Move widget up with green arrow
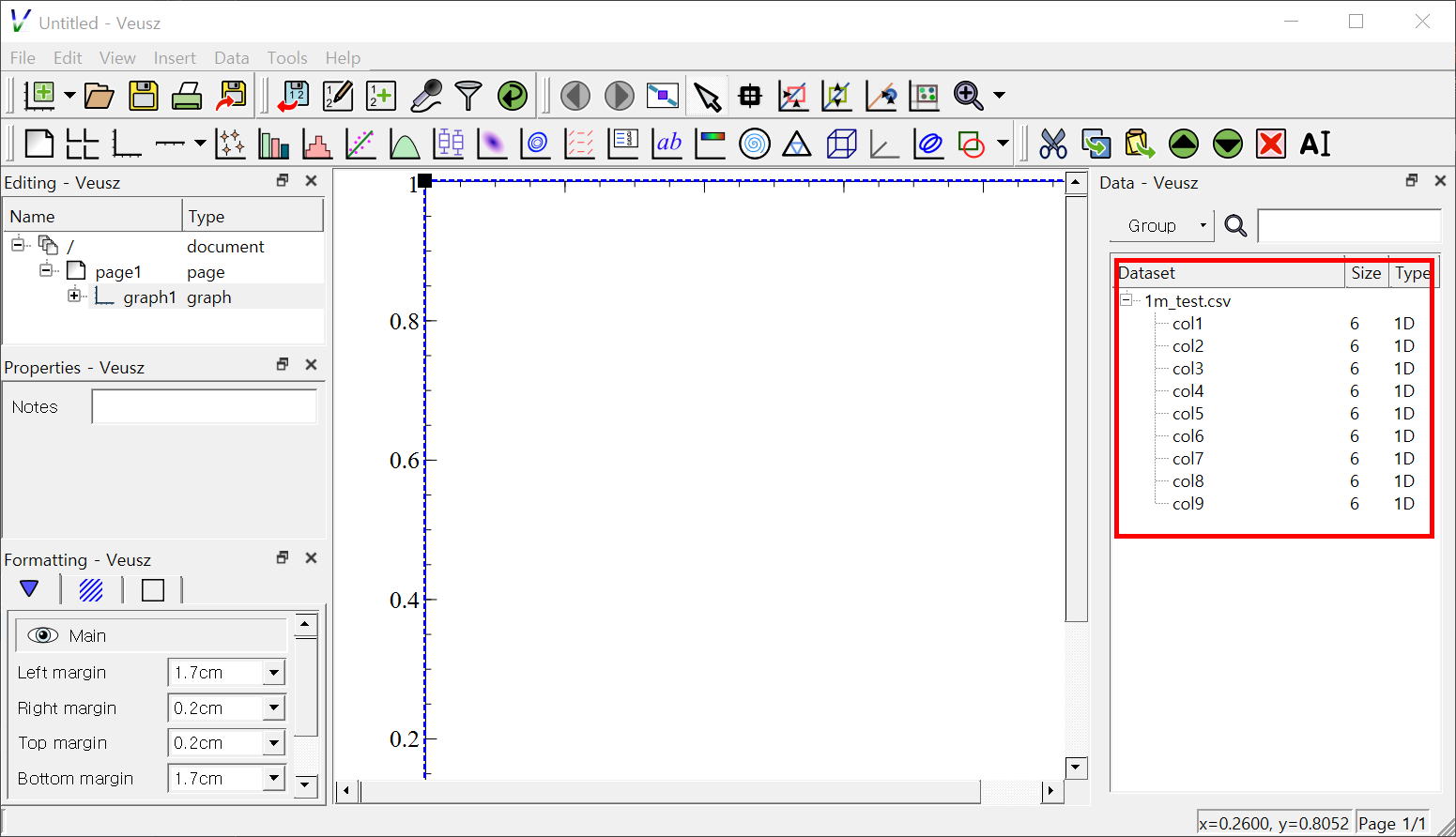1456x837 pixels. [1184, 144]
